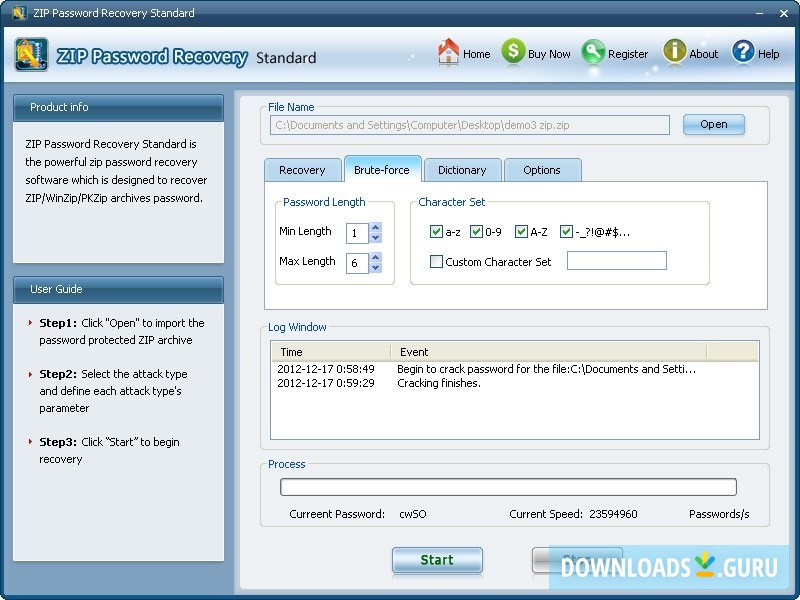Click the Min Length value field
The image size is (800, 600).
pos(357,233)
